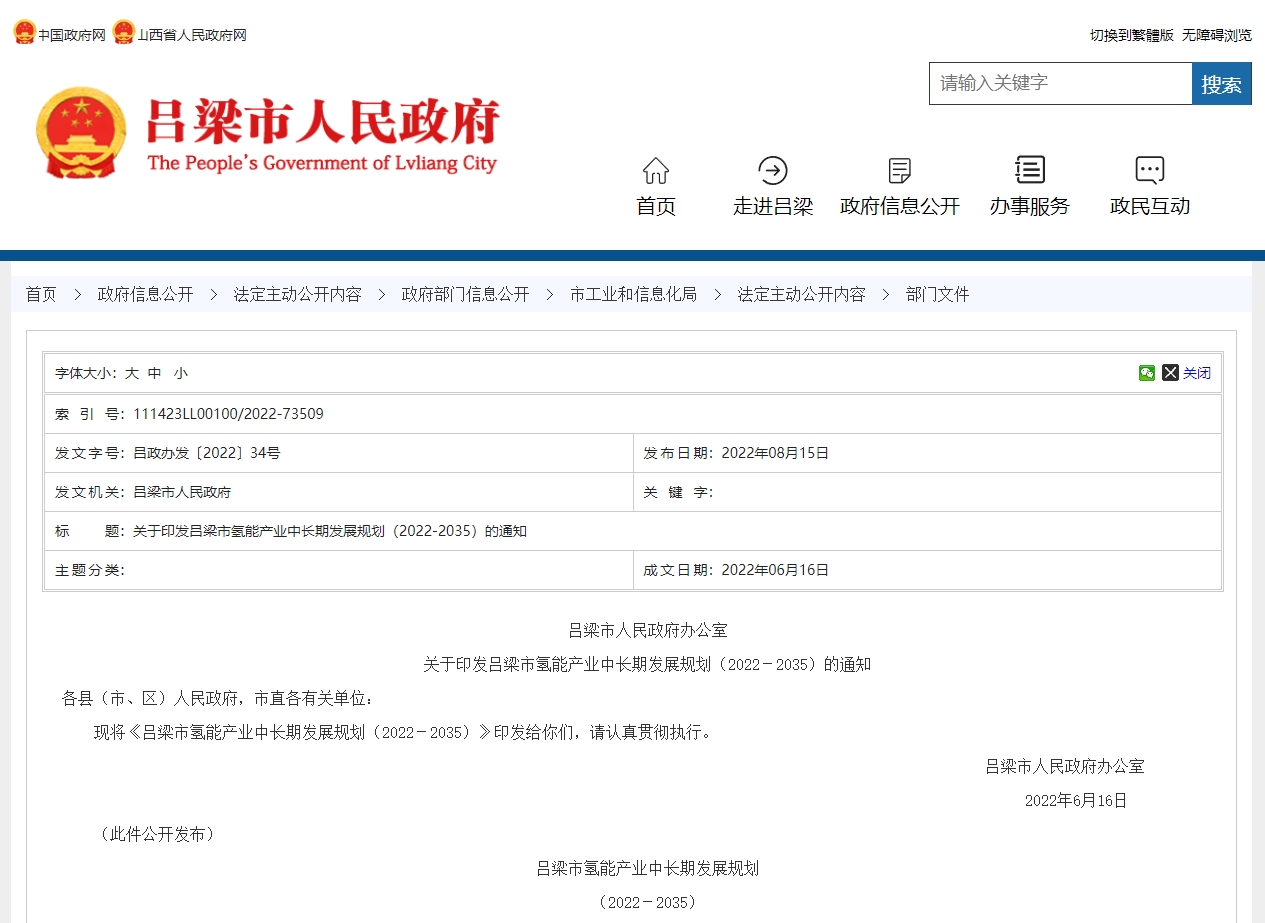
Task: Open the 走进吕梁 navigation item
Action: pos(773,206)
